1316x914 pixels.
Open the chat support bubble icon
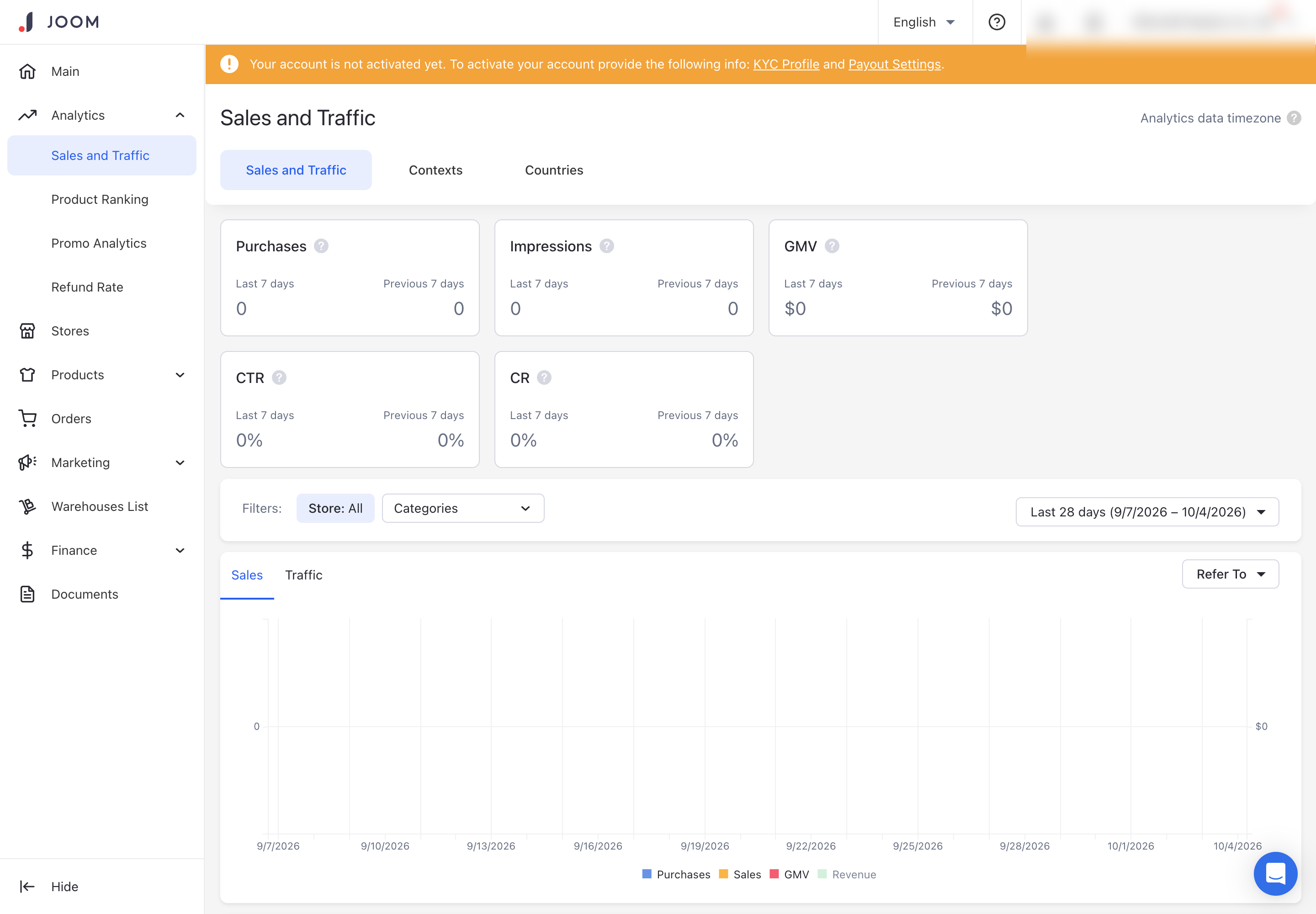[1275, 874]
